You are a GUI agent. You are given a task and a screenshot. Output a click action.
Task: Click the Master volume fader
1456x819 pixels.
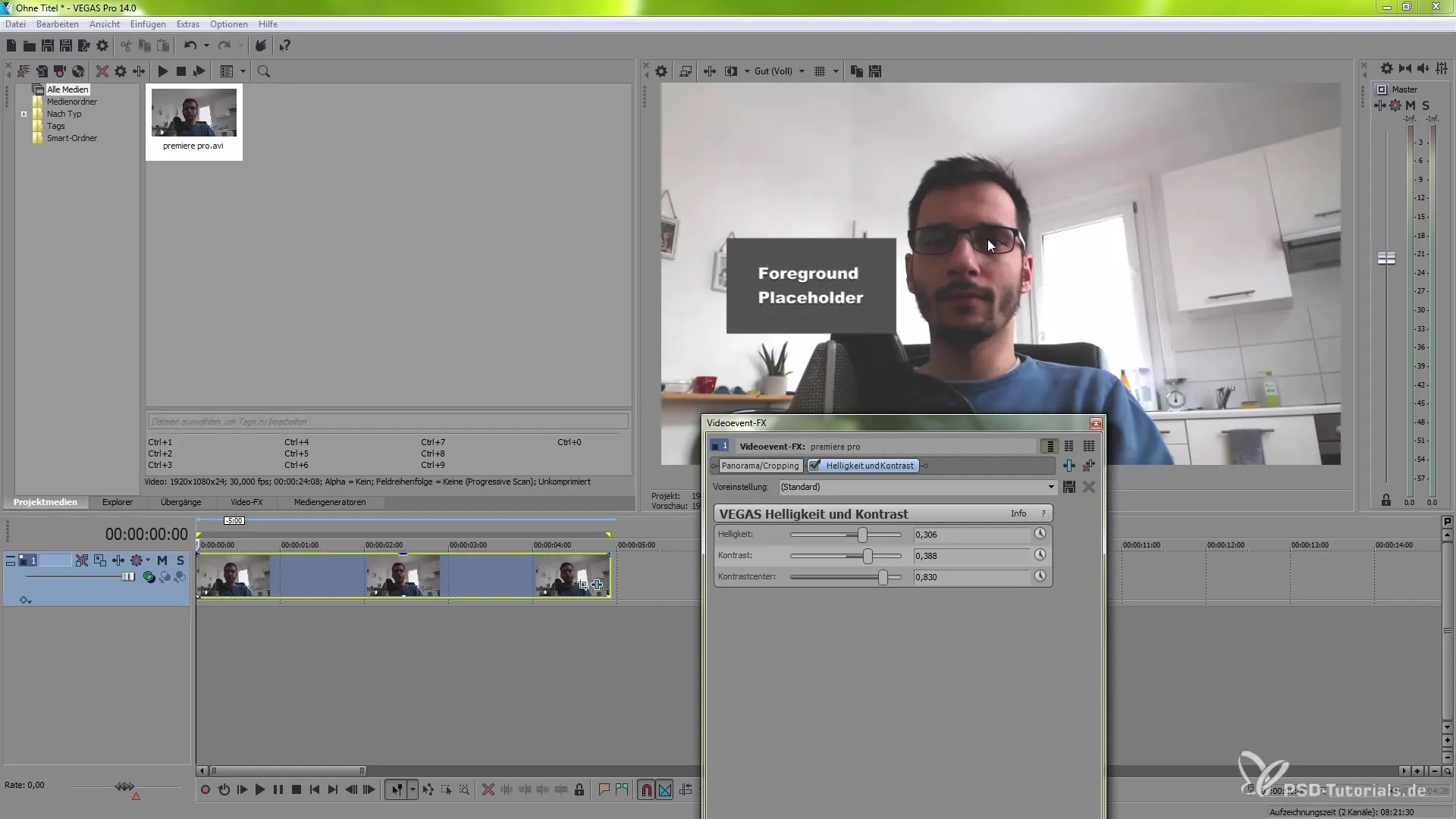pos(1386,259)
